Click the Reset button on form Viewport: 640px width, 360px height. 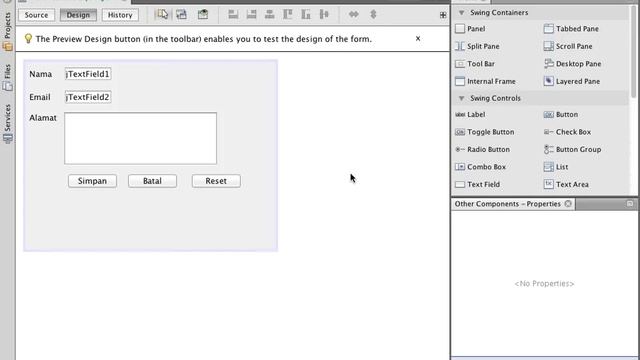216,181
